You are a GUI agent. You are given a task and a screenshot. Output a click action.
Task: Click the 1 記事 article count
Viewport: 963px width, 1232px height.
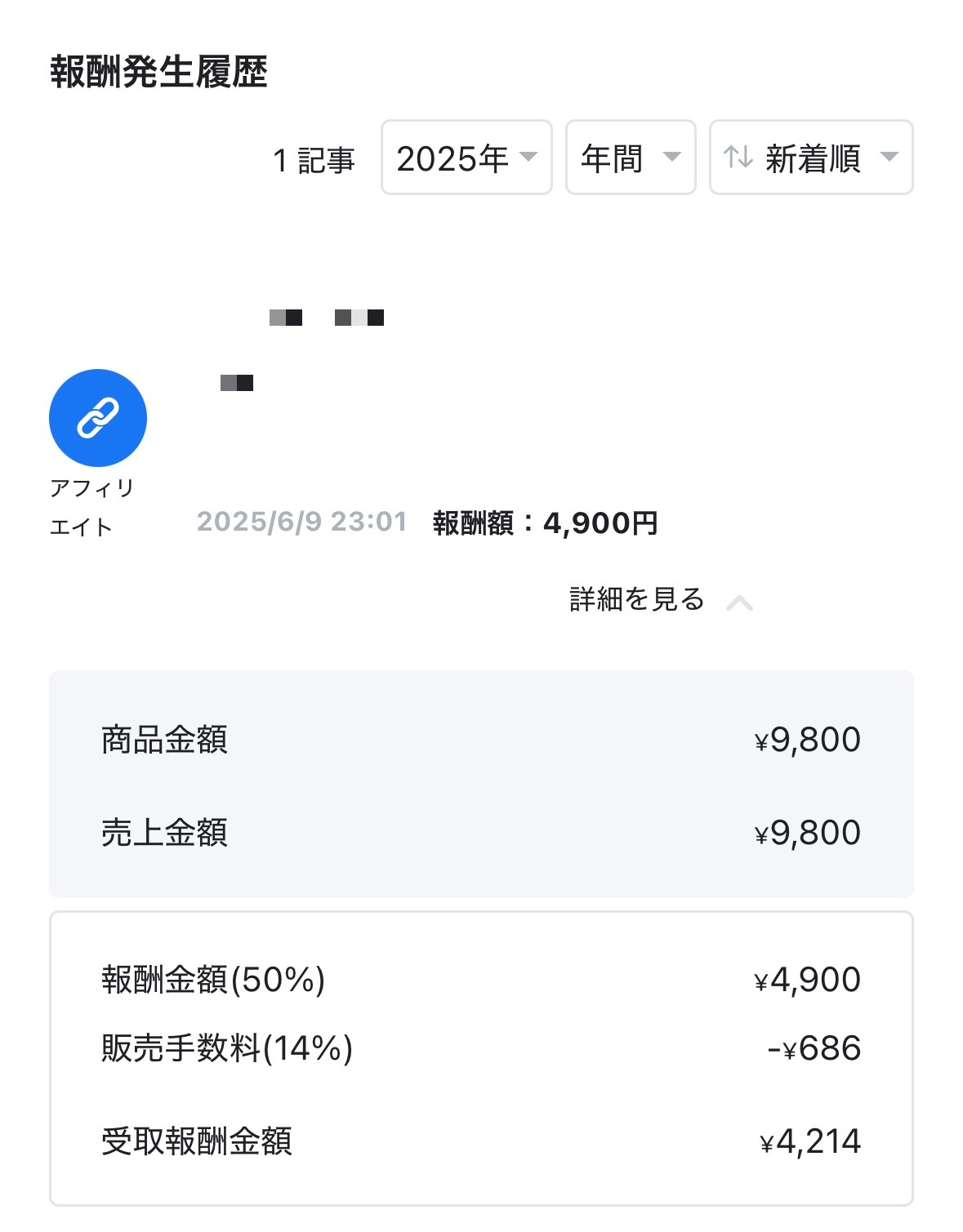pos(314,160)
